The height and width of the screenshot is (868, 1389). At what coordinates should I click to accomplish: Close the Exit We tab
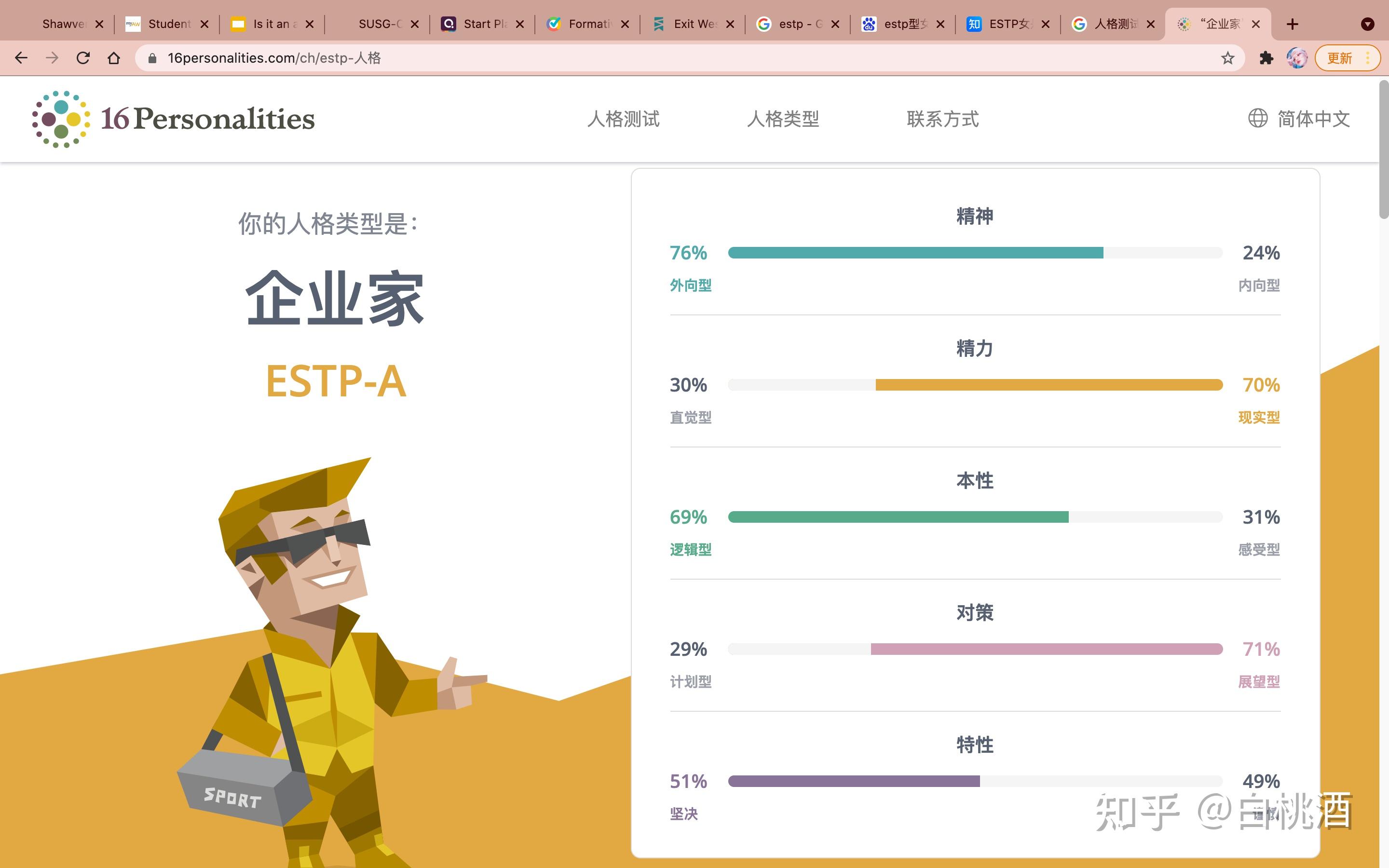[x=730, y=24]
